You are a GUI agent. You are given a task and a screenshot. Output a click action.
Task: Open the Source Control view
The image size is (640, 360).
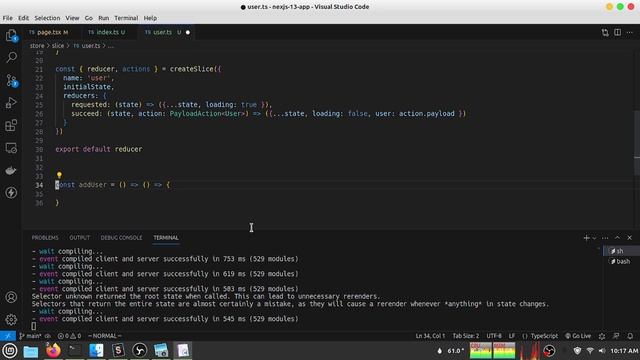(x=11, y=80)
